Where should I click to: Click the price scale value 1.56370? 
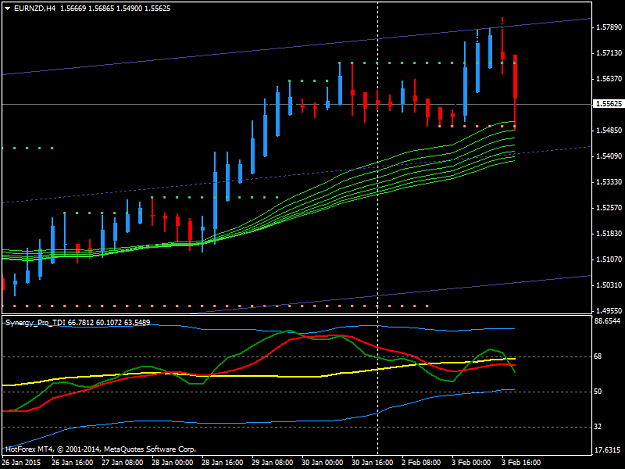(609, 79)
